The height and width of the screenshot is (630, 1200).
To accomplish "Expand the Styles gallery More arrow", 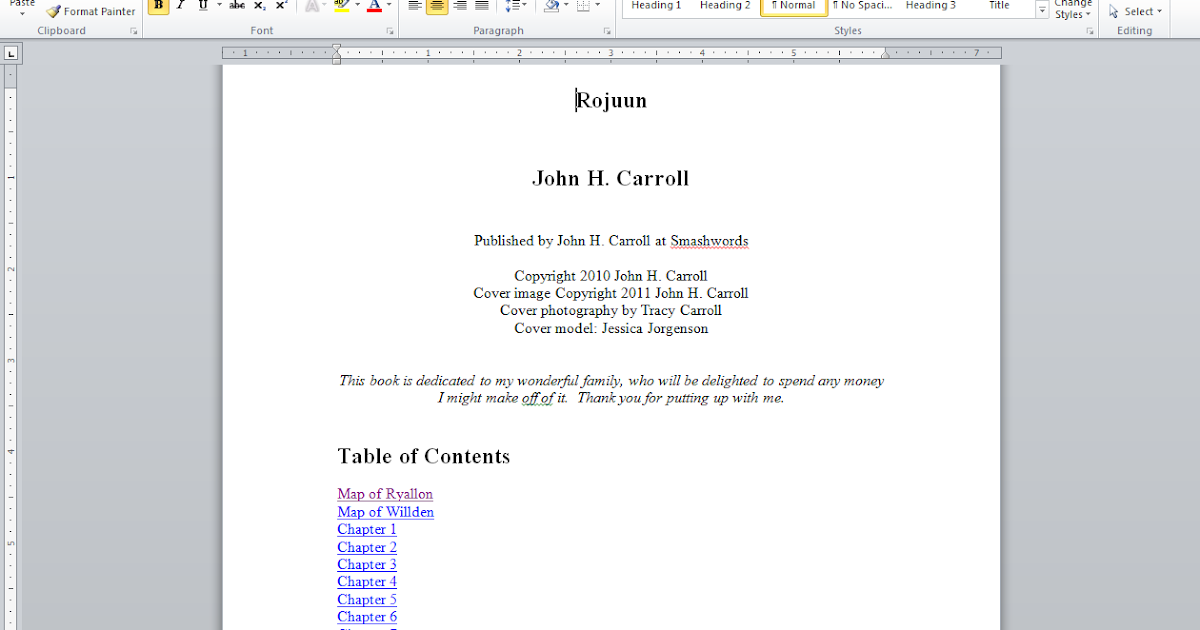I will [1042, 11].
